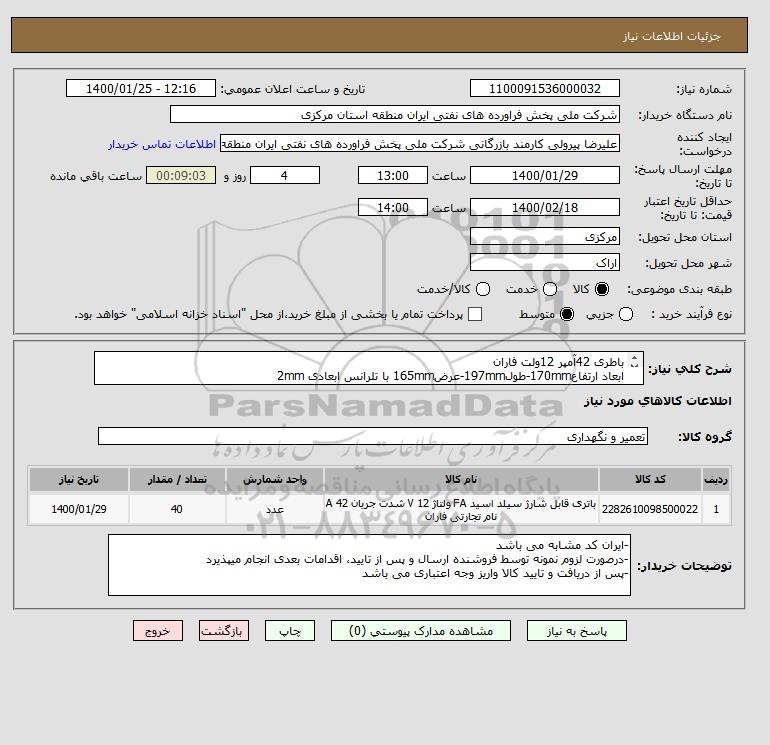Click the واحد شمارش column header
This screenshot has height=745, width=770.
(275, 479)
